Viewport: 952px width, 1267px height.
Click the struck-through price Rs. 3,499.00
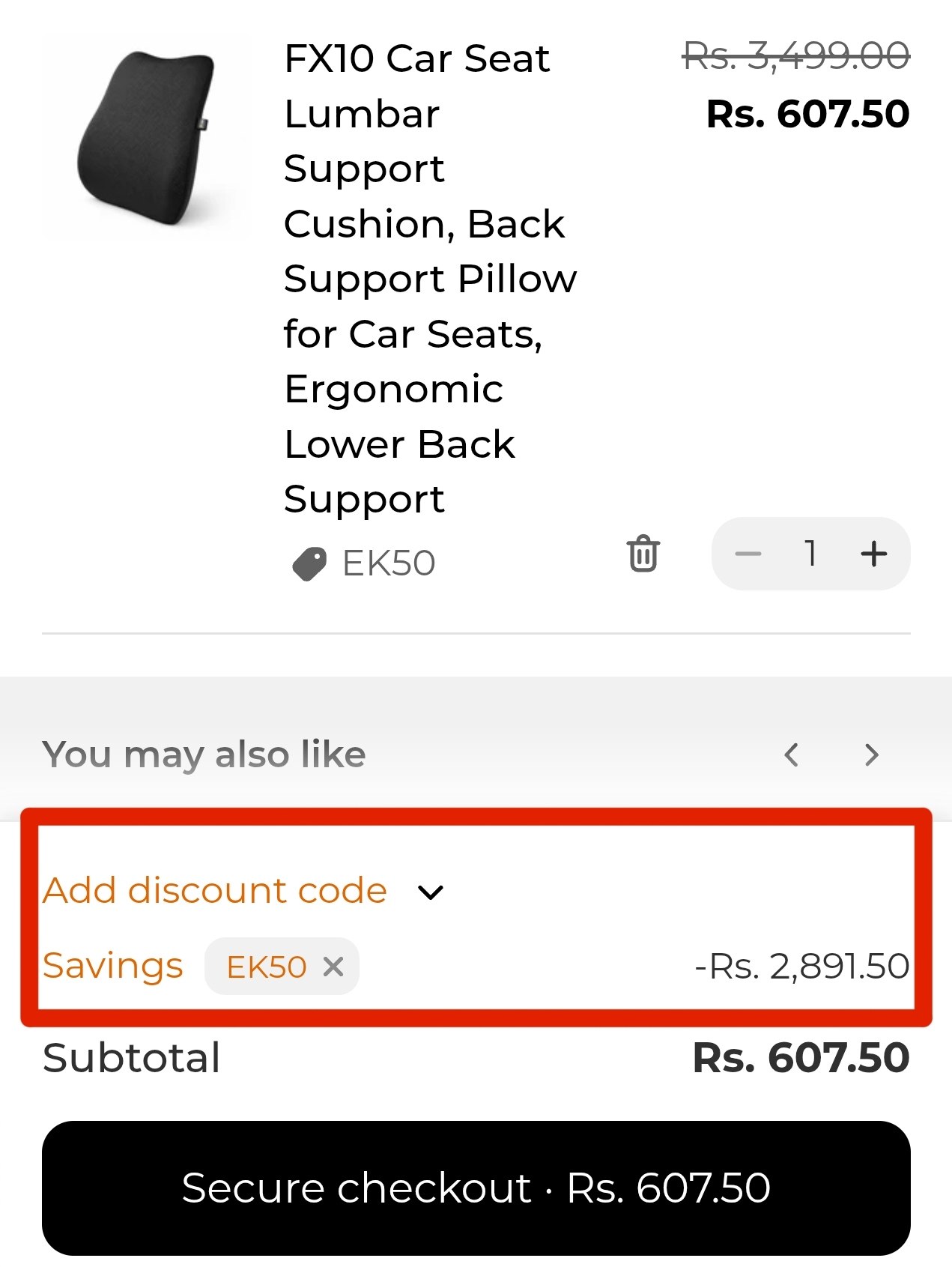(796, 57)
